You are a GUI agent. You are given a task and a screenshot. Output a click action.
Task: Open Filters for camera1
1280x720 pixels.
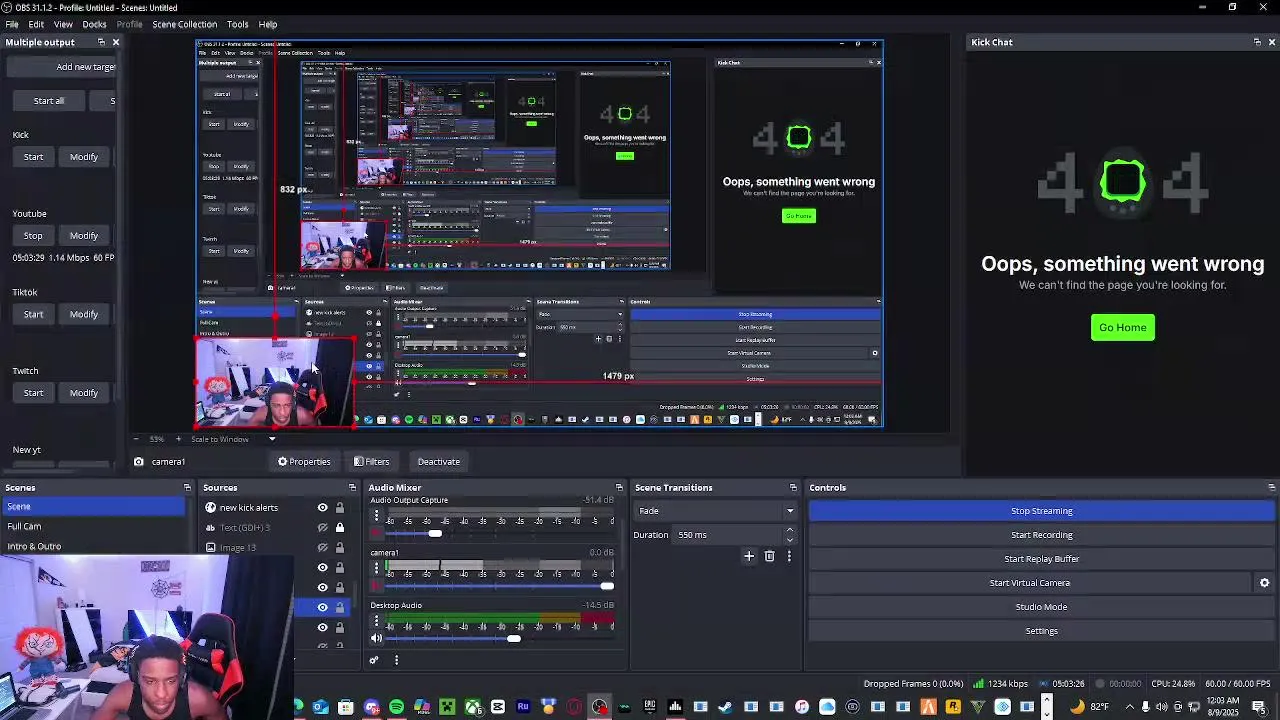[371, 462]
